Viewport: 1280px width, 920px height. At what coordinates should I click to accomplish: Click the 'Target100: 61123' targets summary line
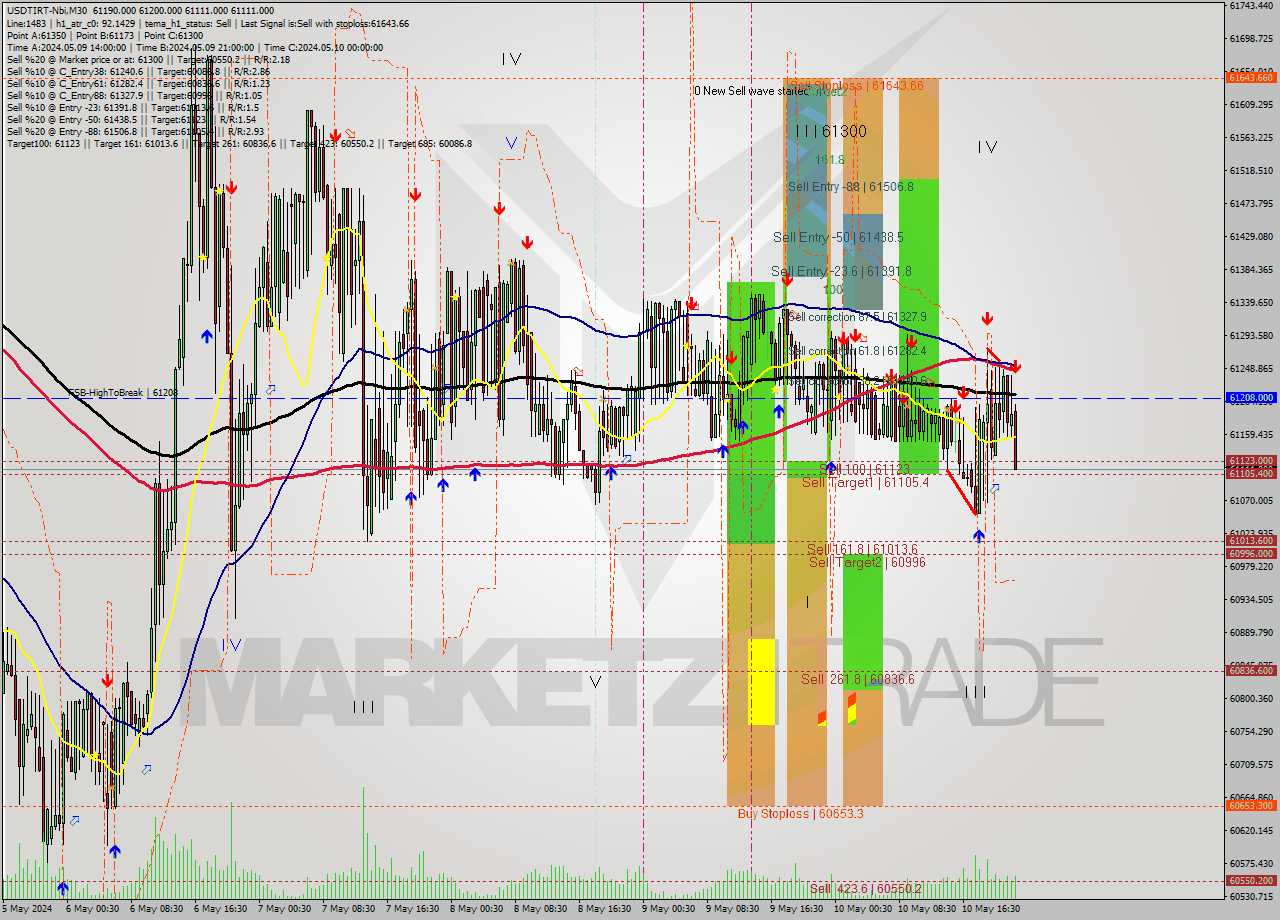[x=239, y=143]
